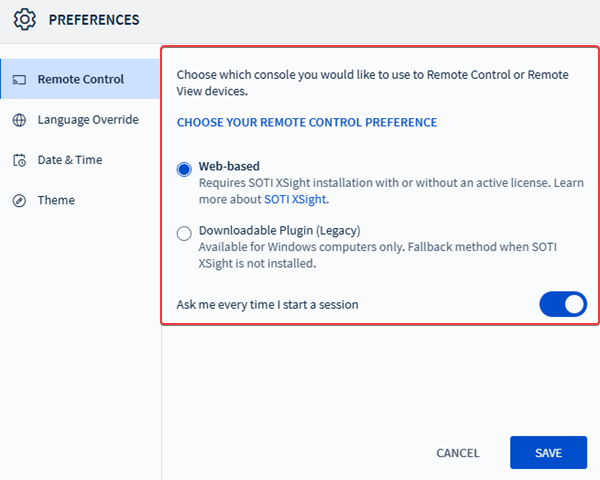Click the Ask me every time label
This screenshot has width=600, height=480.
[x=267, y=304]
